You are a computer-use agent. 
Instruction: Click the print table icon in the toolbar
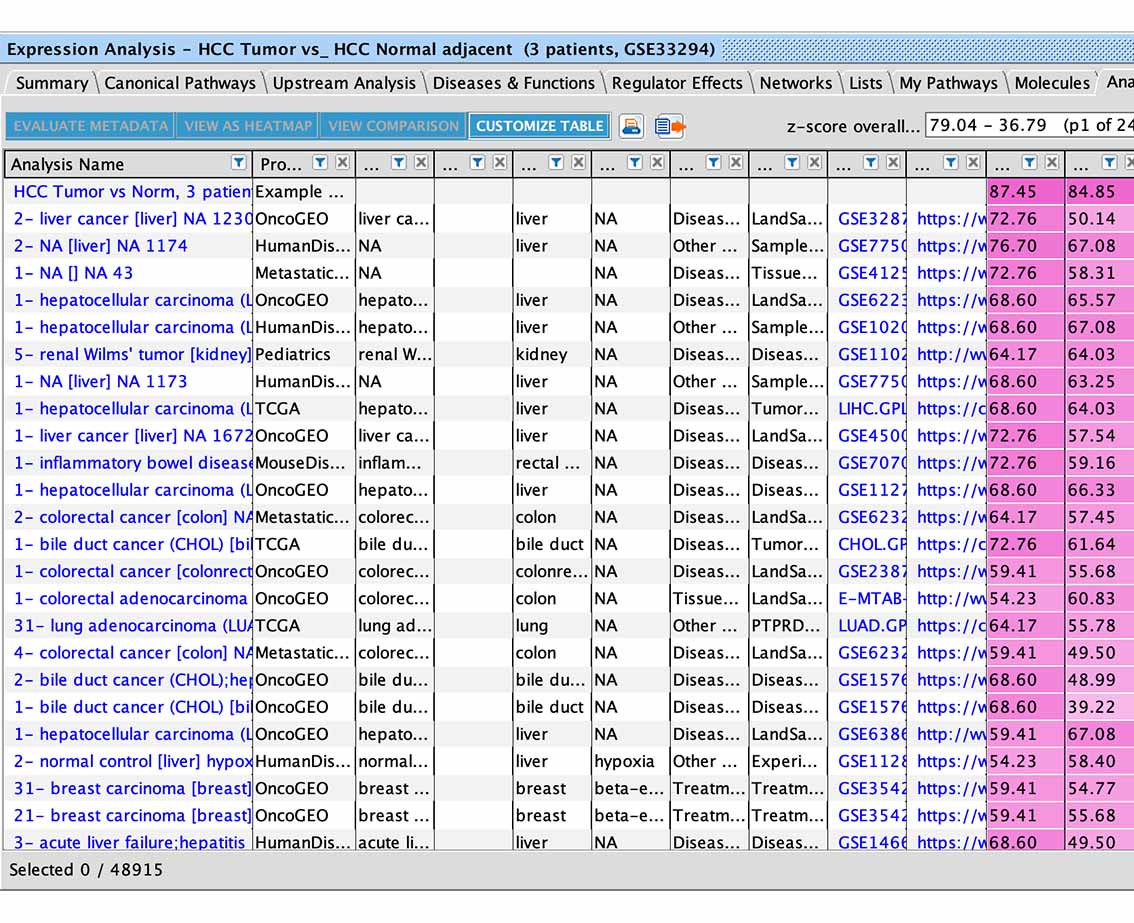pos(631,126)
